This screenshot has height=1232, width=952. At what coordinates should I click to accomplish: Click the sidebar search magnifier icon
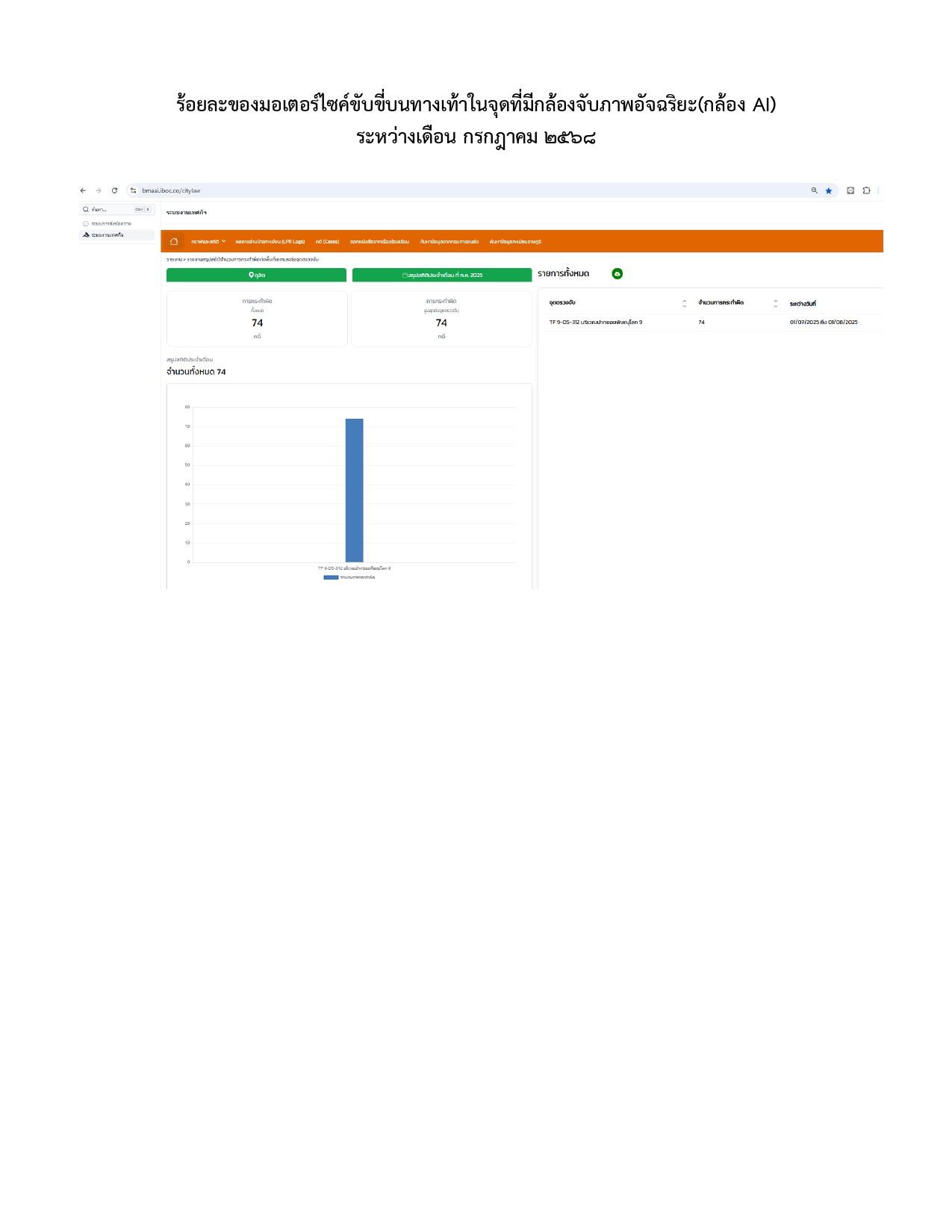pyautogui.click(x=86, y=210)
